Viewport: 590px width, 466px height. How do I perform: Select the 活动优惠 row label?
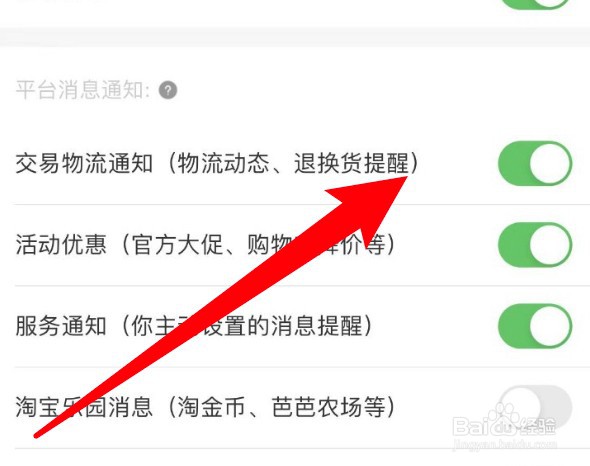coord(61,245)
